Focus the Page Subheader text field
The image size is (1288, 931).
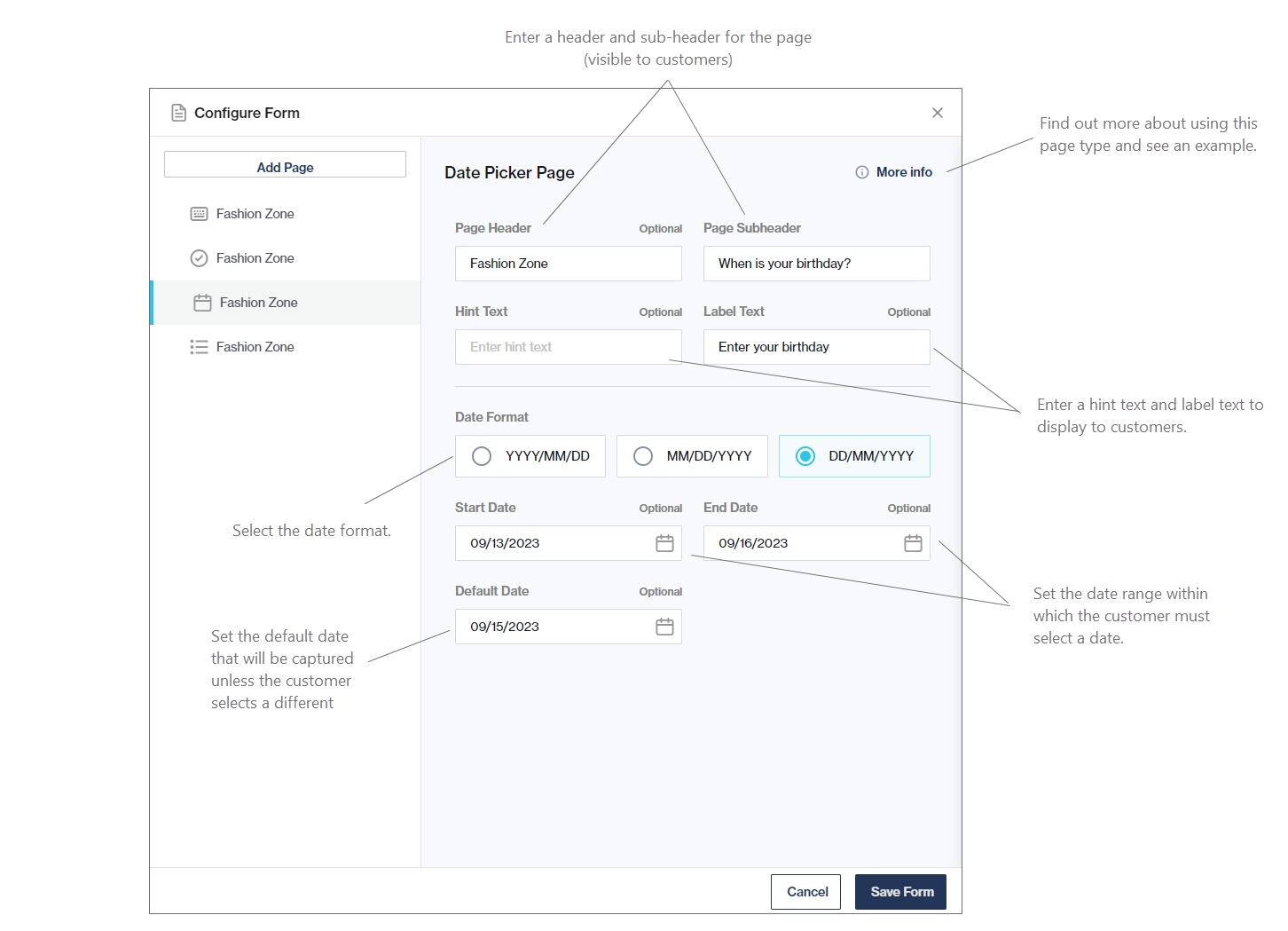click(816, 264)
